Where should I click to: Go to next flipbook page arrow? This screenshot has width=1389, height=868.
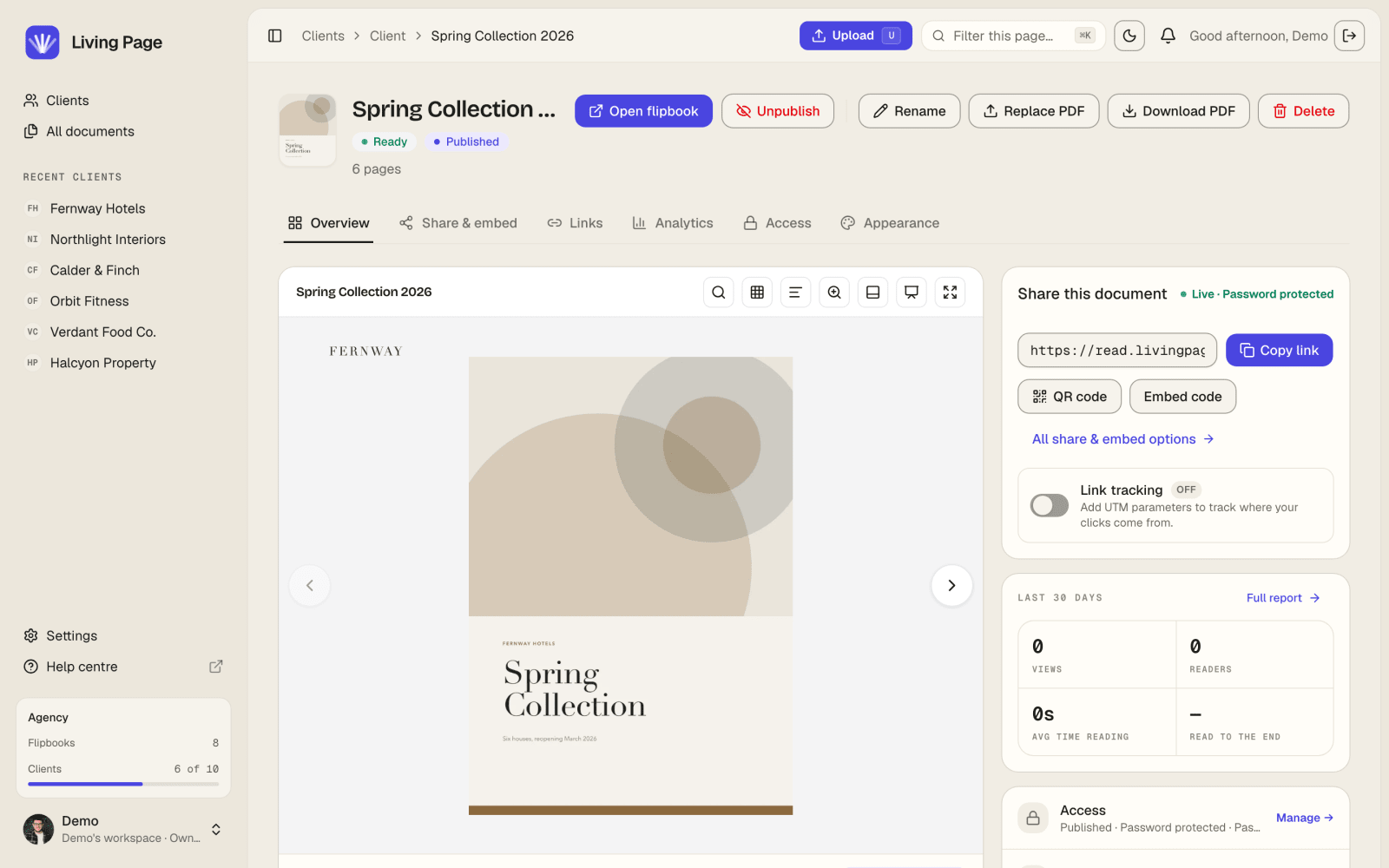951,585
